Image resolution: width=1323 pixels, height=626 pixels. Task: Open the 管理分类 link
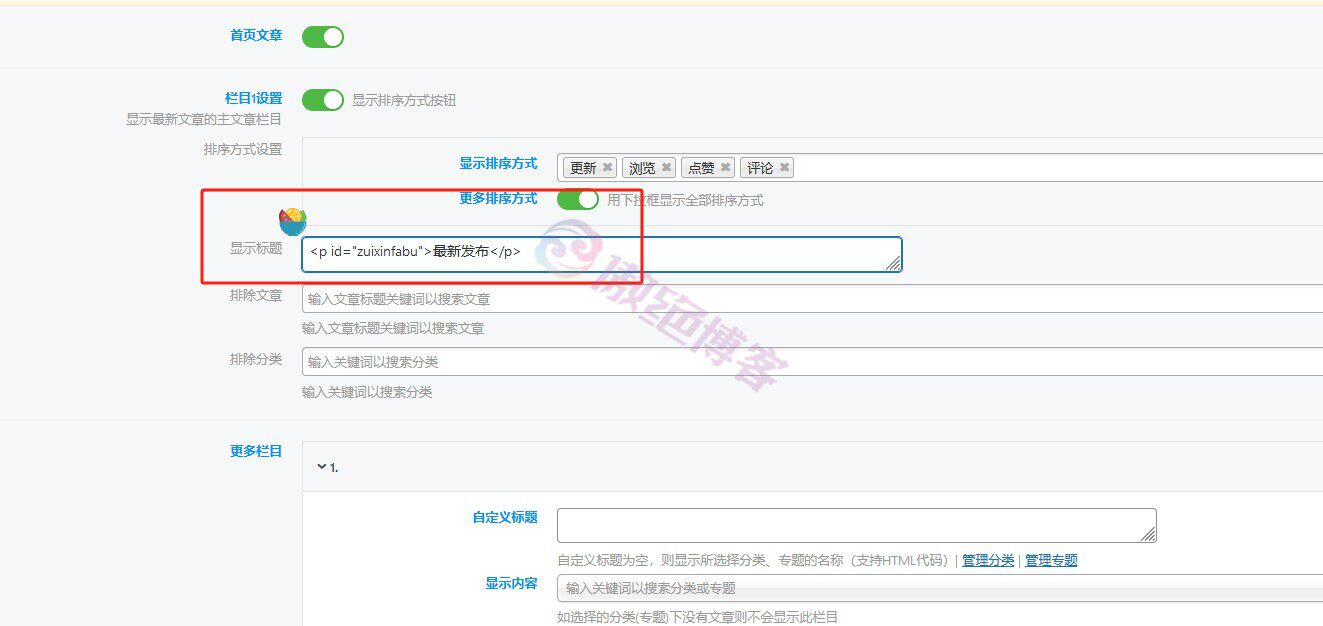pyautogui.click(x=987, y=560)
